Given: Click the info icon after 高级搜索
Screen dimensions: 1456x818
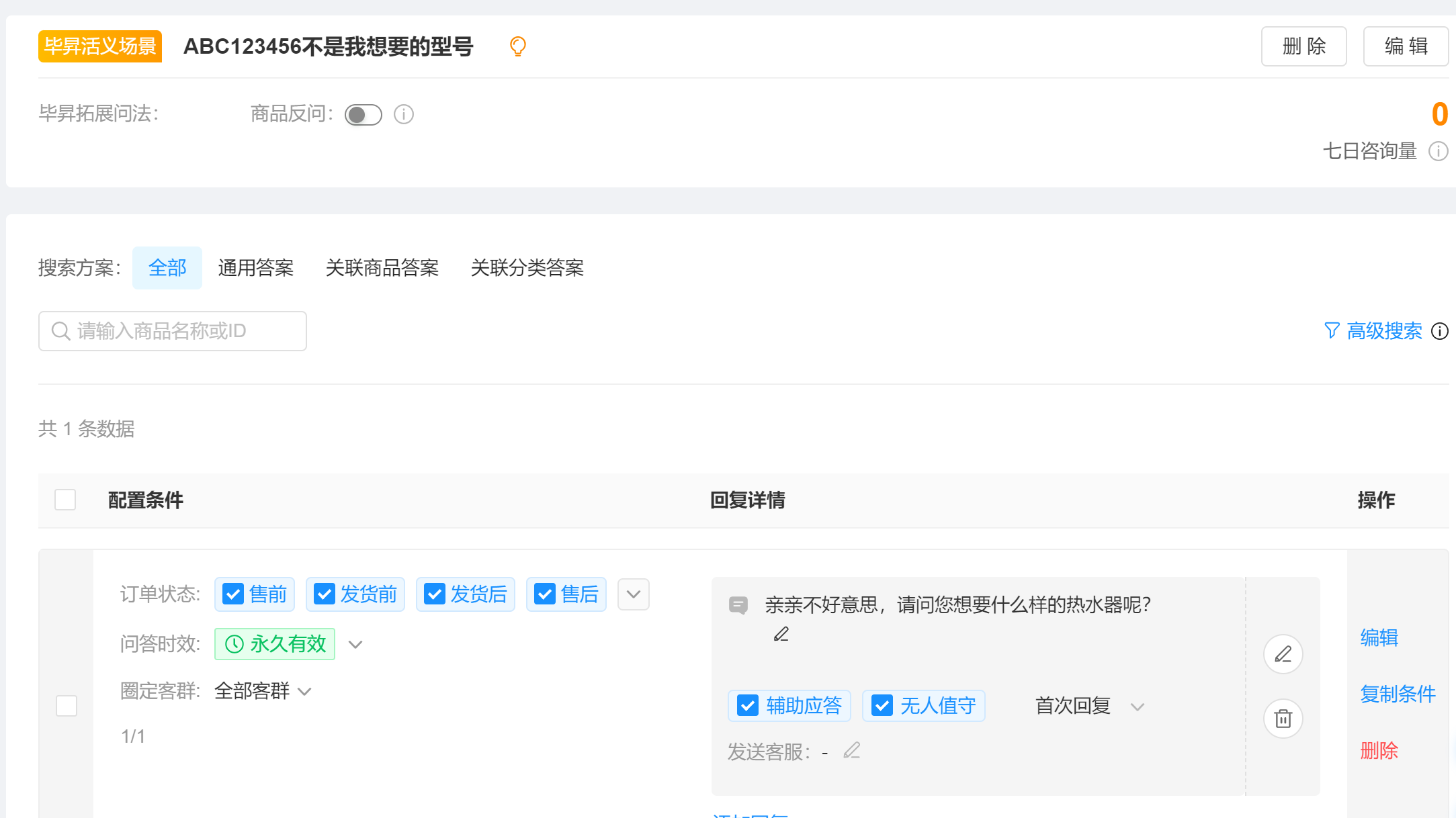Looking at the screenshot, I should coord(1439,331).
